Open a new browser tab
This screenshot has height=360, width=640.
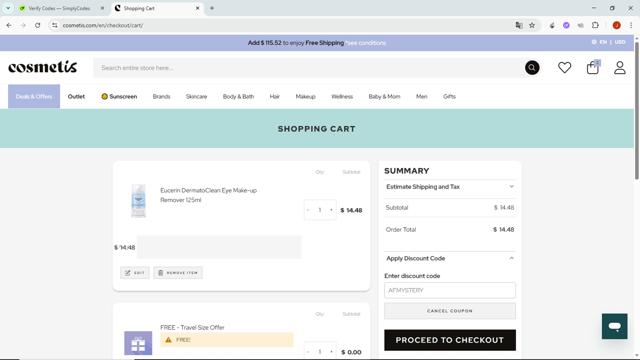pyautogui.click(x=212, y=8)
